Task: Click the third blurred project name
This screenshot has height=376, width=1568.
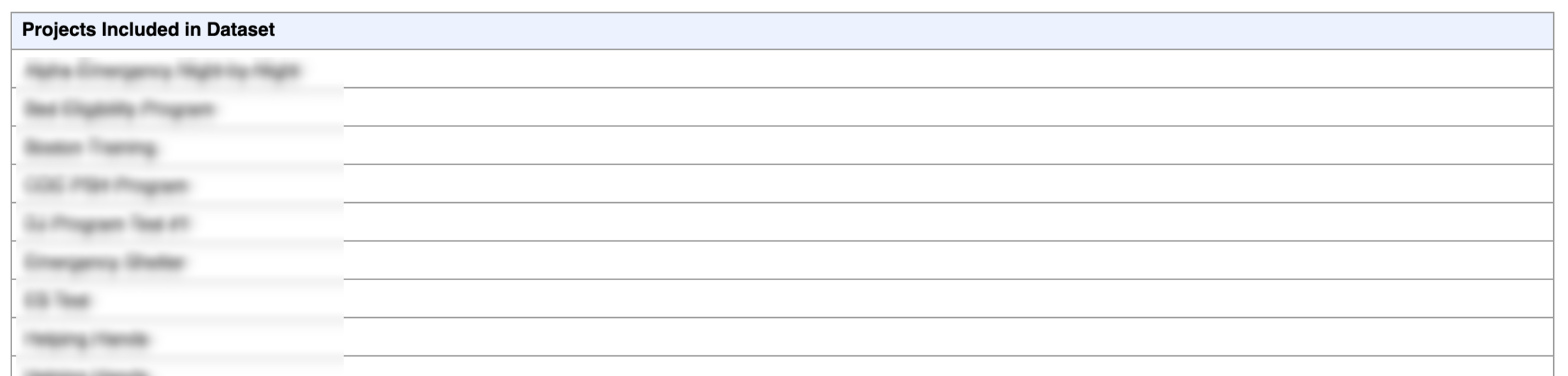Action: [90, 148]
